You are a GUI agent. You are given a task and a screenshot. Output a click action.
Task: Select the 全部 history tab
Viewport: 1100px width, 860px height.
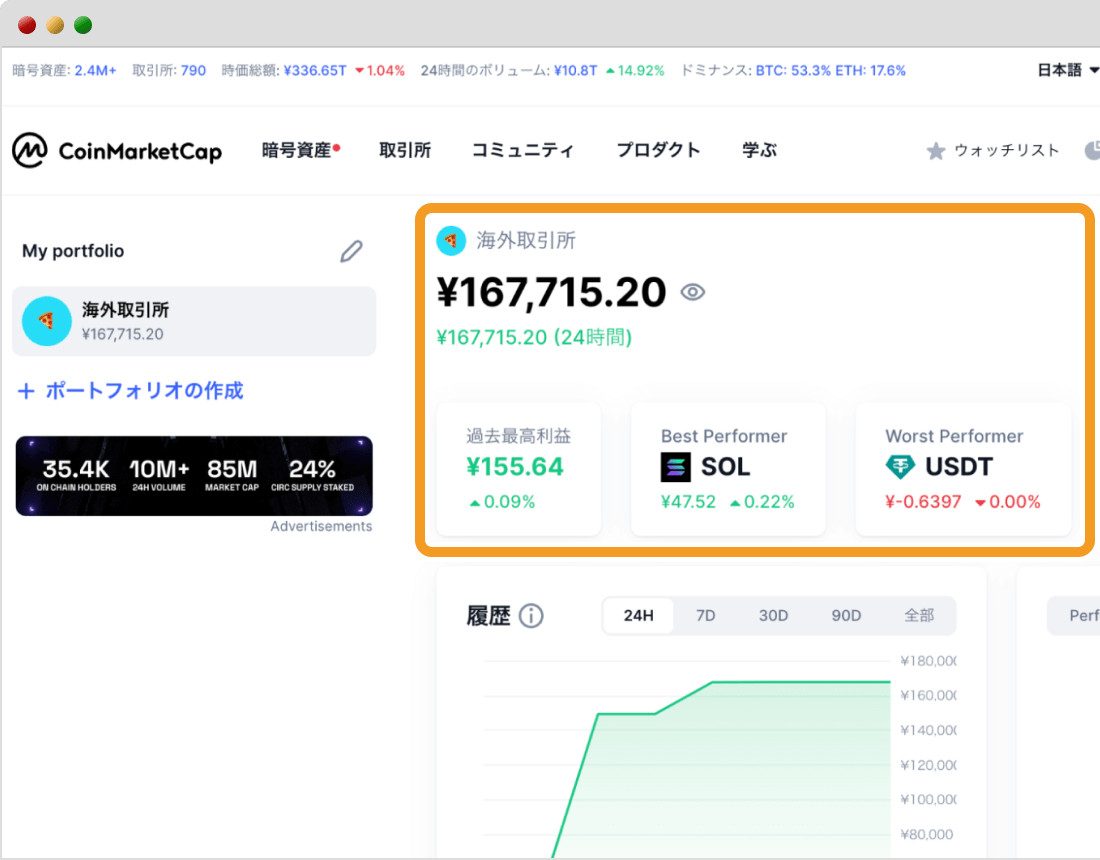coord(919,616)
